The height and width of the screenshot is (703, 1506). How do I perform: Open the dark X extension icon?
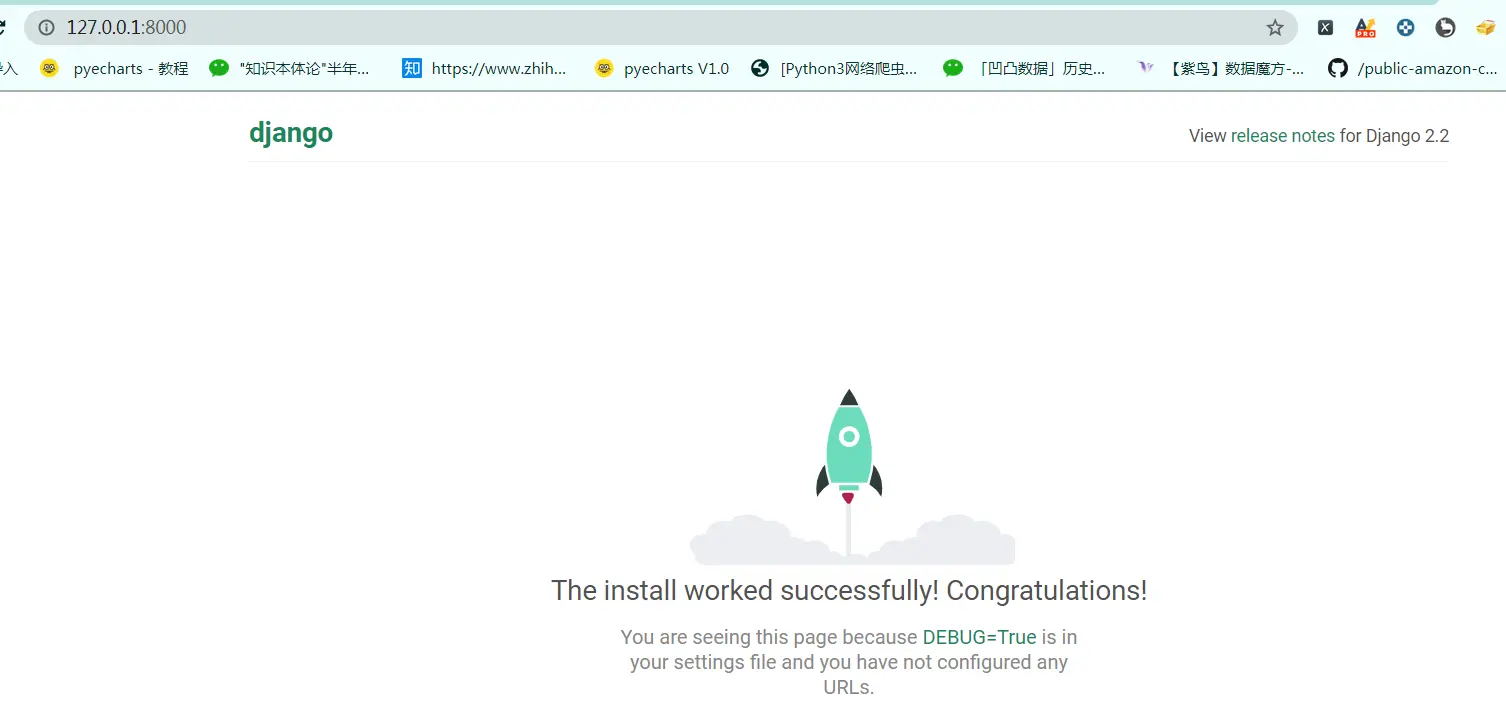click(1325, 28)
